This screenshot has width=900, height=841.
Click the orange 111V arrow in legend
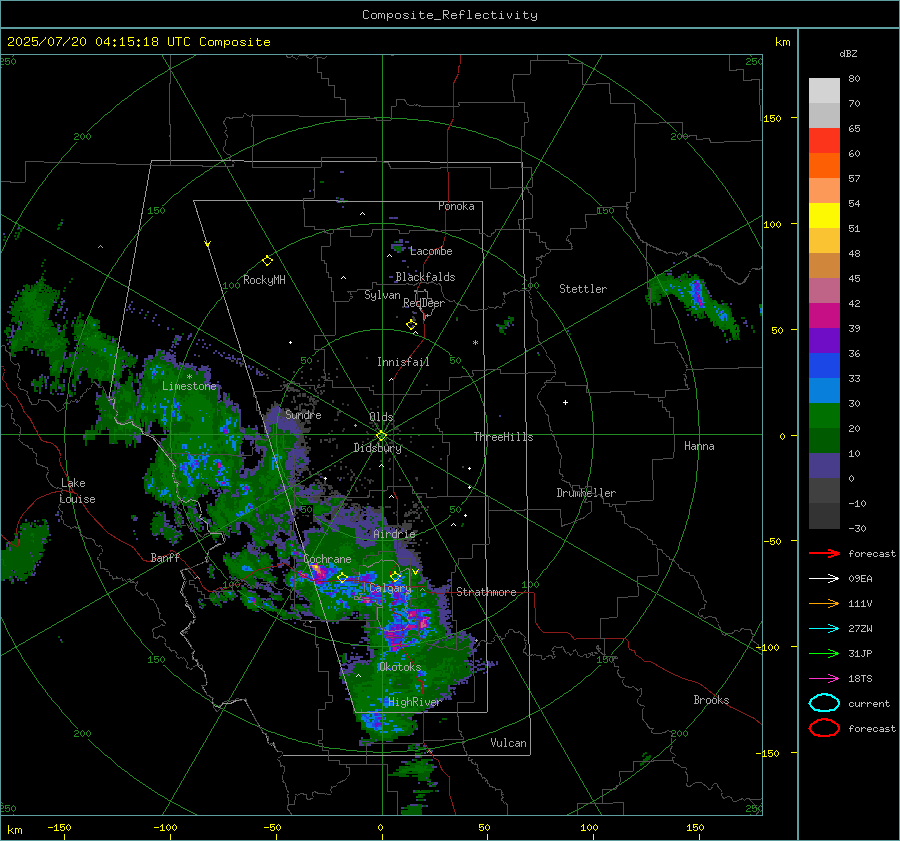click(x=824, y=603)
